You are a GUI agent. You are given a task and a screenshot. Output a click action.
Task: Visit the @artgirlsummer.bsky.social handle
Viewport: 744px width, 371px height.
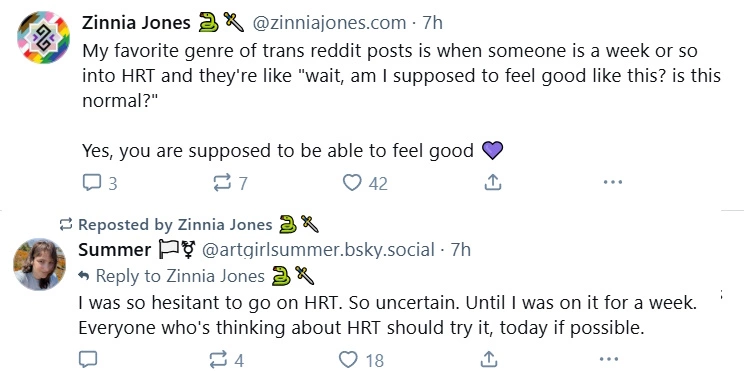318,250
